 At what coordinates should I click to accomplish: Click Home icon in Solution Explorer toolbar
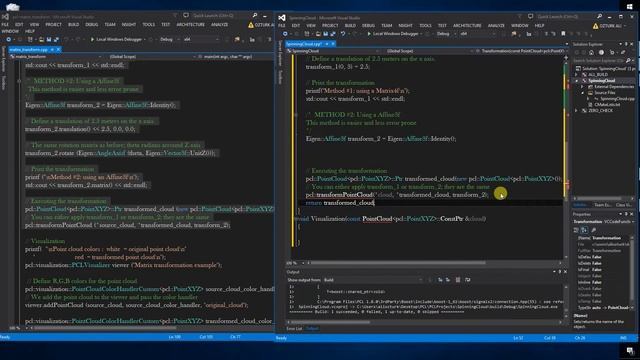[591, 53]
